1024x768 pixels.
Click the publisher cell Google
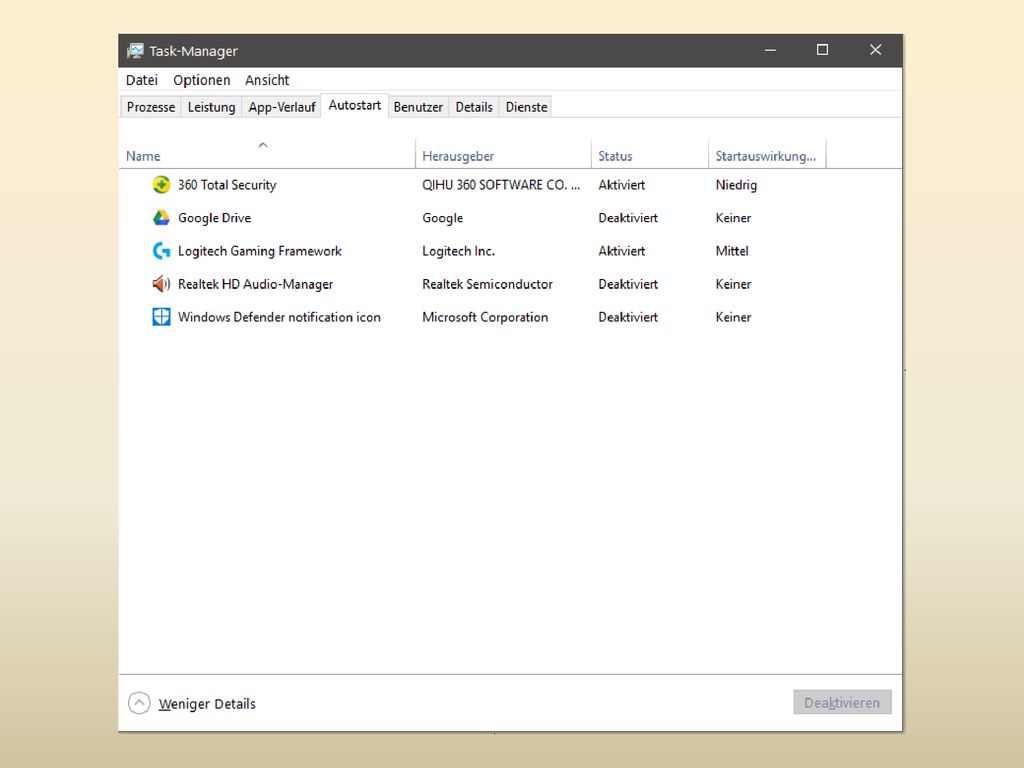[442, 218]
